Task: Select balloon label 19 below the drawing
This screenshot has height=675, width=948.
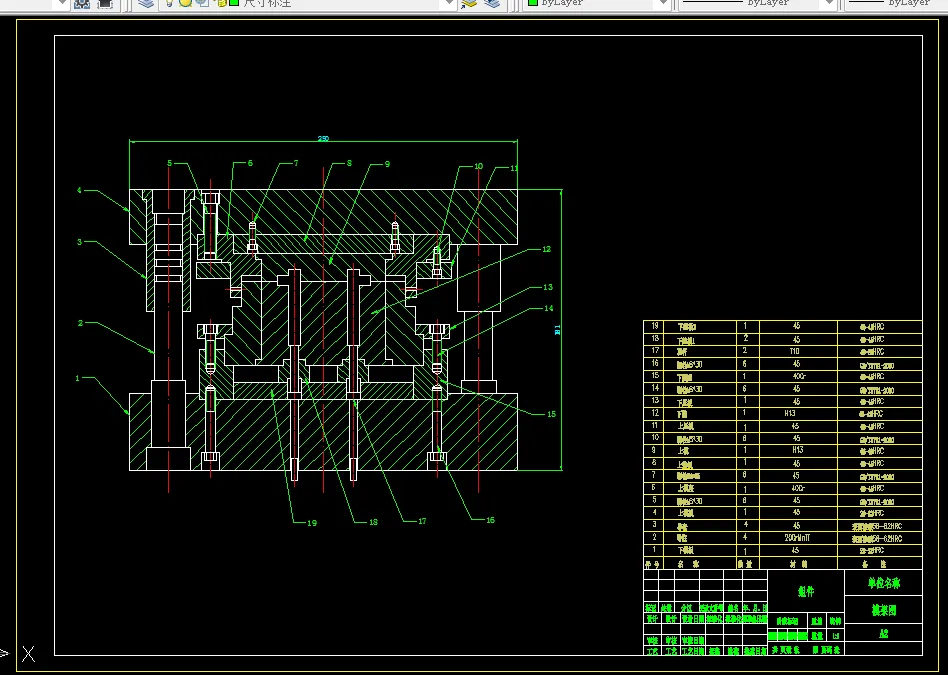Action: point(312,523)
